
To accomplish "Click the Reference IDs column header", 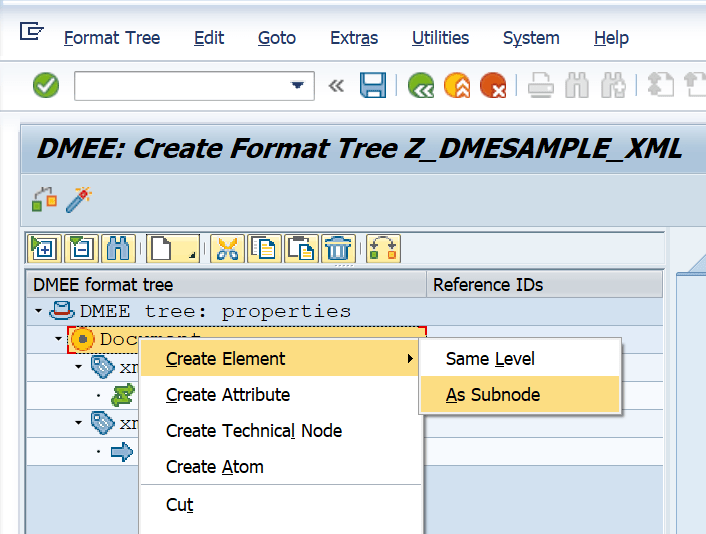I will point(544,285).
